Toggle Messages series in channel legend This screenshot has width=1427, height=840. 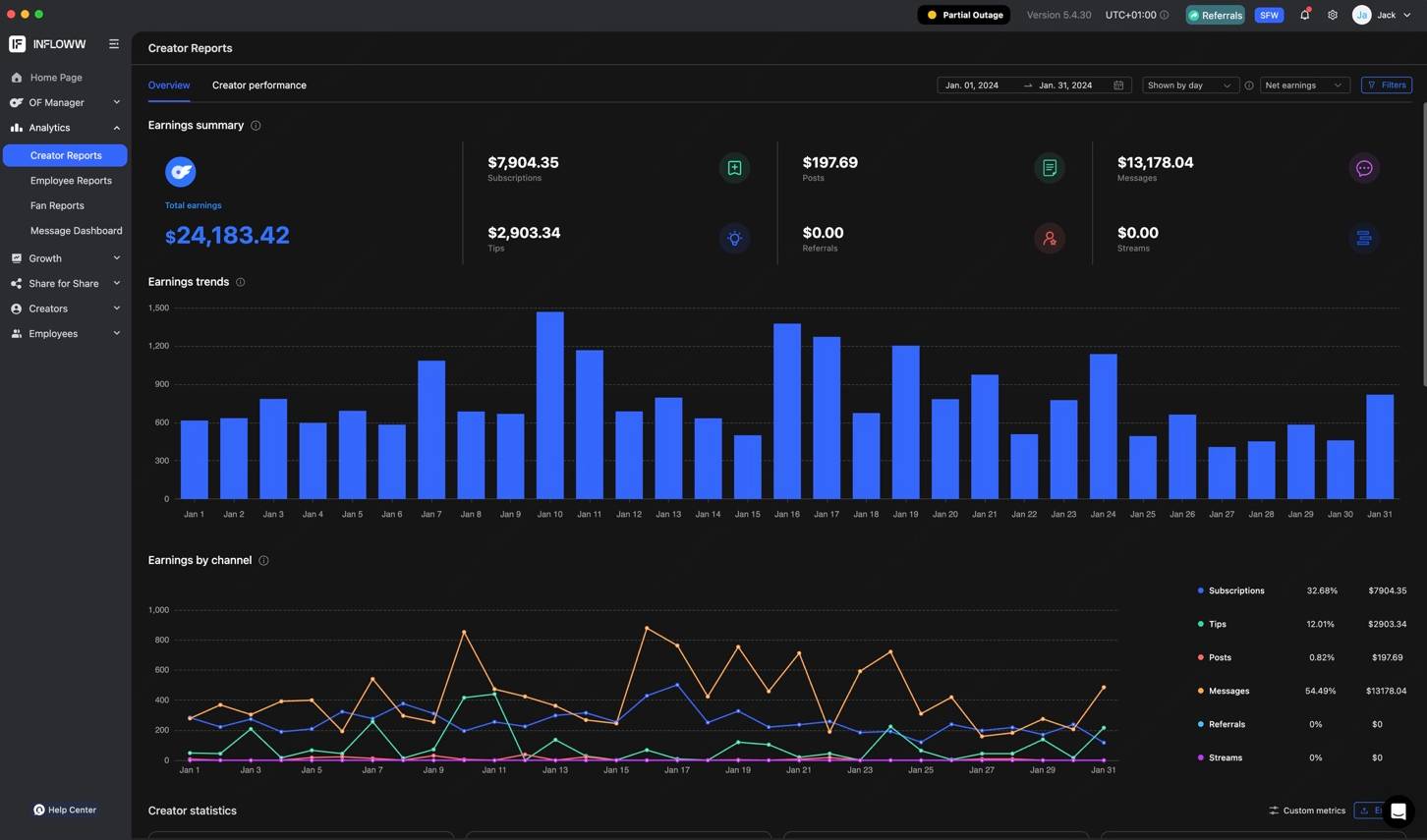click(x=1224, y=692)
